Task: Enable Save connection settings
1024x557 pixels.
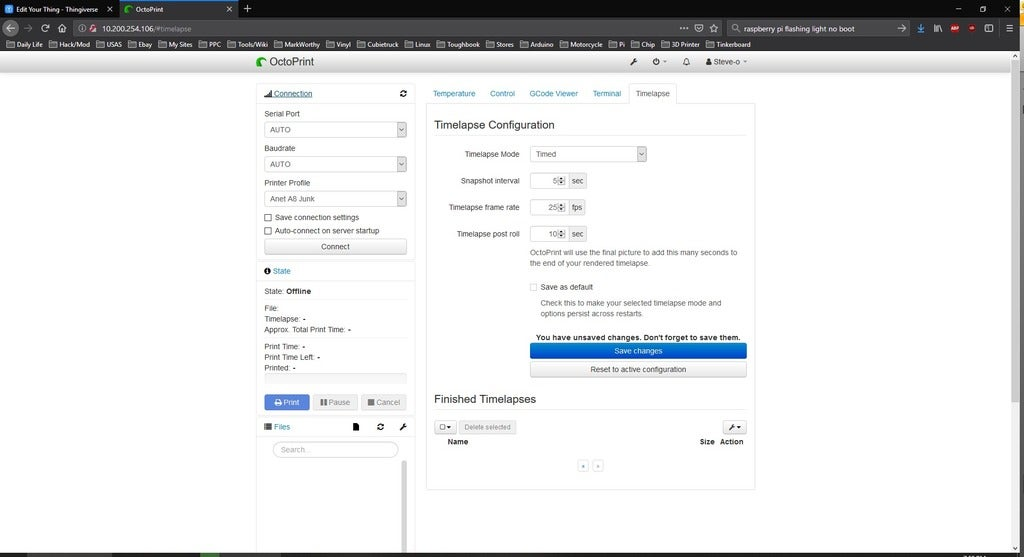Action: [x=268, y=217]
